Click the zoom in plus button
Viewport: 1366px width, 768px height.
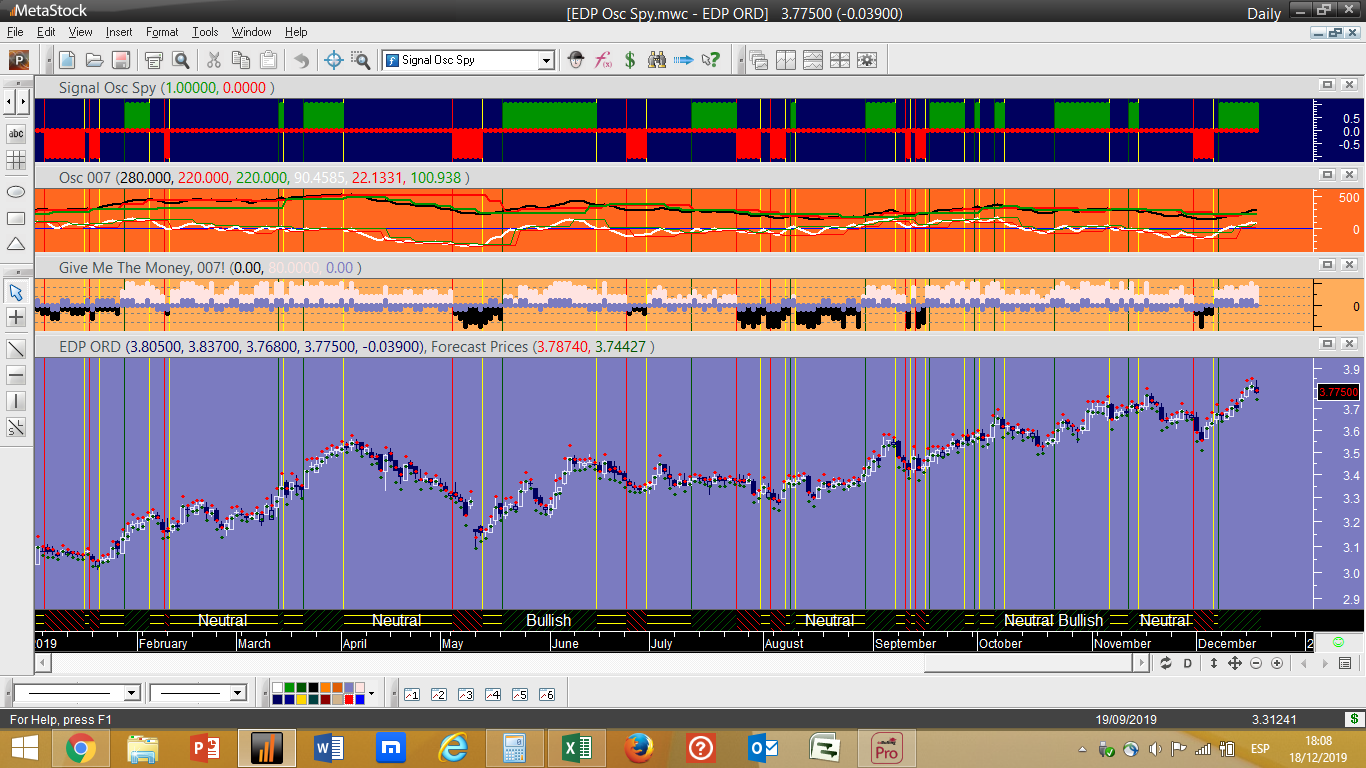tap(1277, 663)
